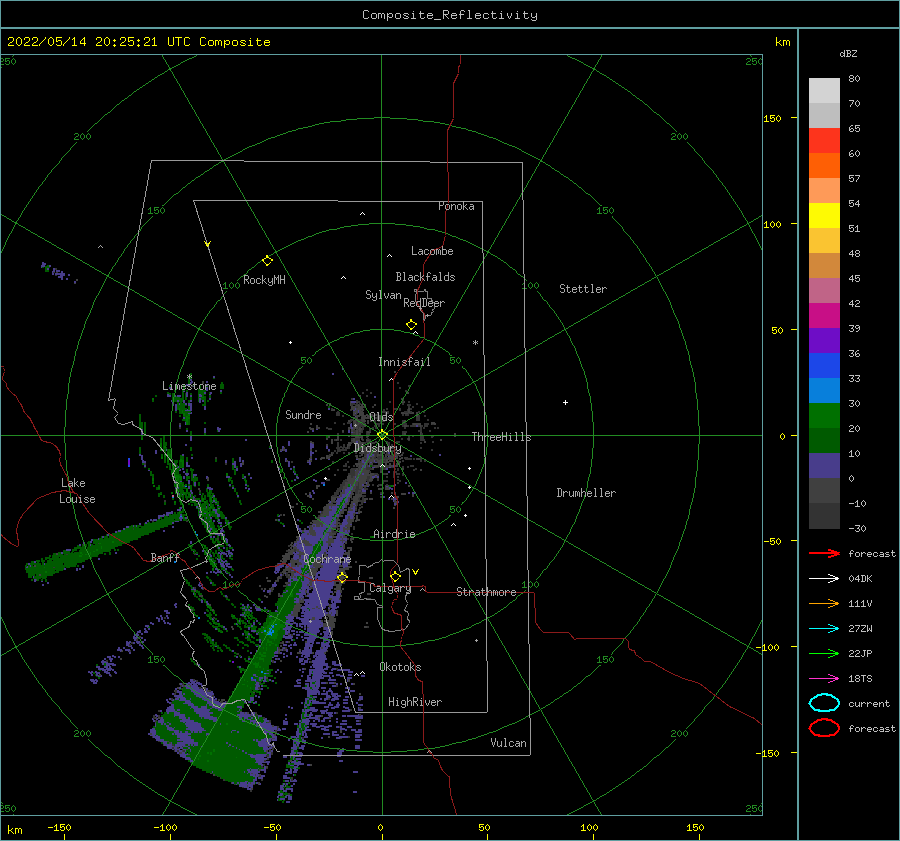This screenshot has width=900, height=841.
Task: Click the yellow diamond marker near Cochrane
Action: [x=342, y=577]
